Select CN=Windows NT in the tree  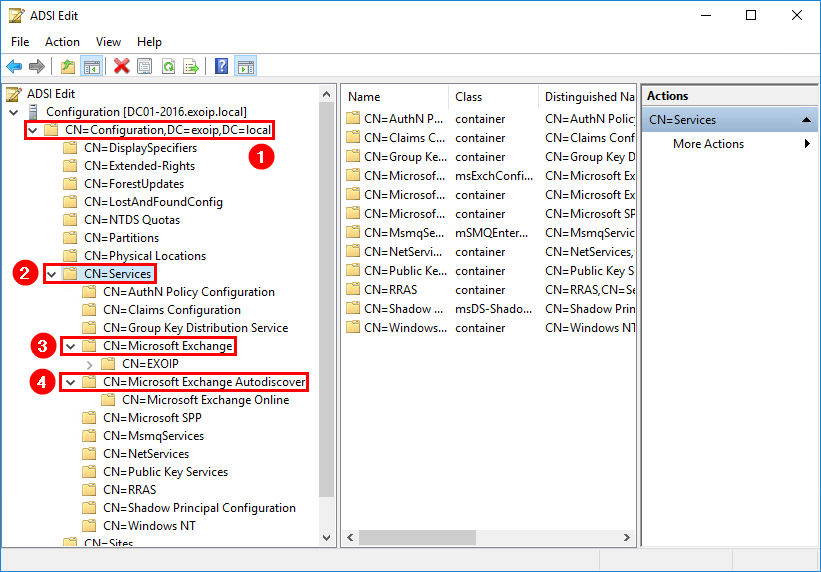point(149,526)
